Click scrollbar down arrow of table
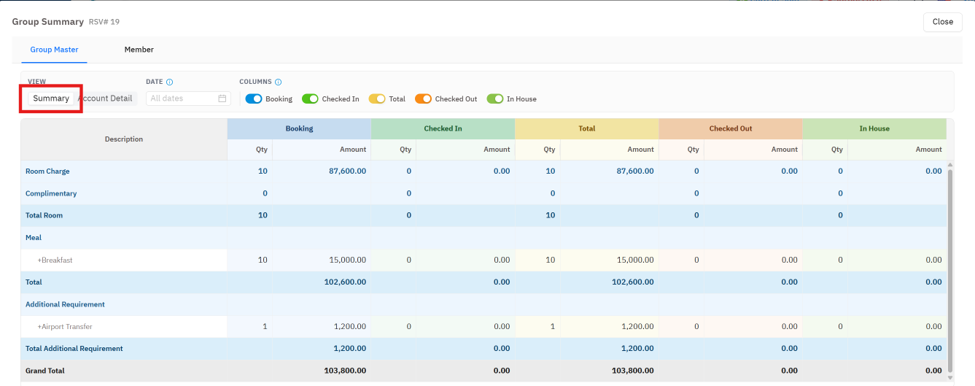The width and height of the screenshot is (975, 386). tap(950, 377)
